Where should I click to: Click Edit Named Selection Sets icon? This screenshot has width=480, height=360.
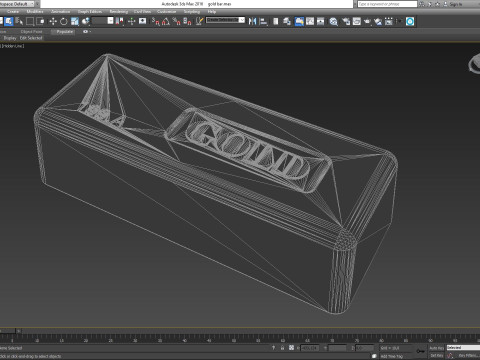(199, 21)
